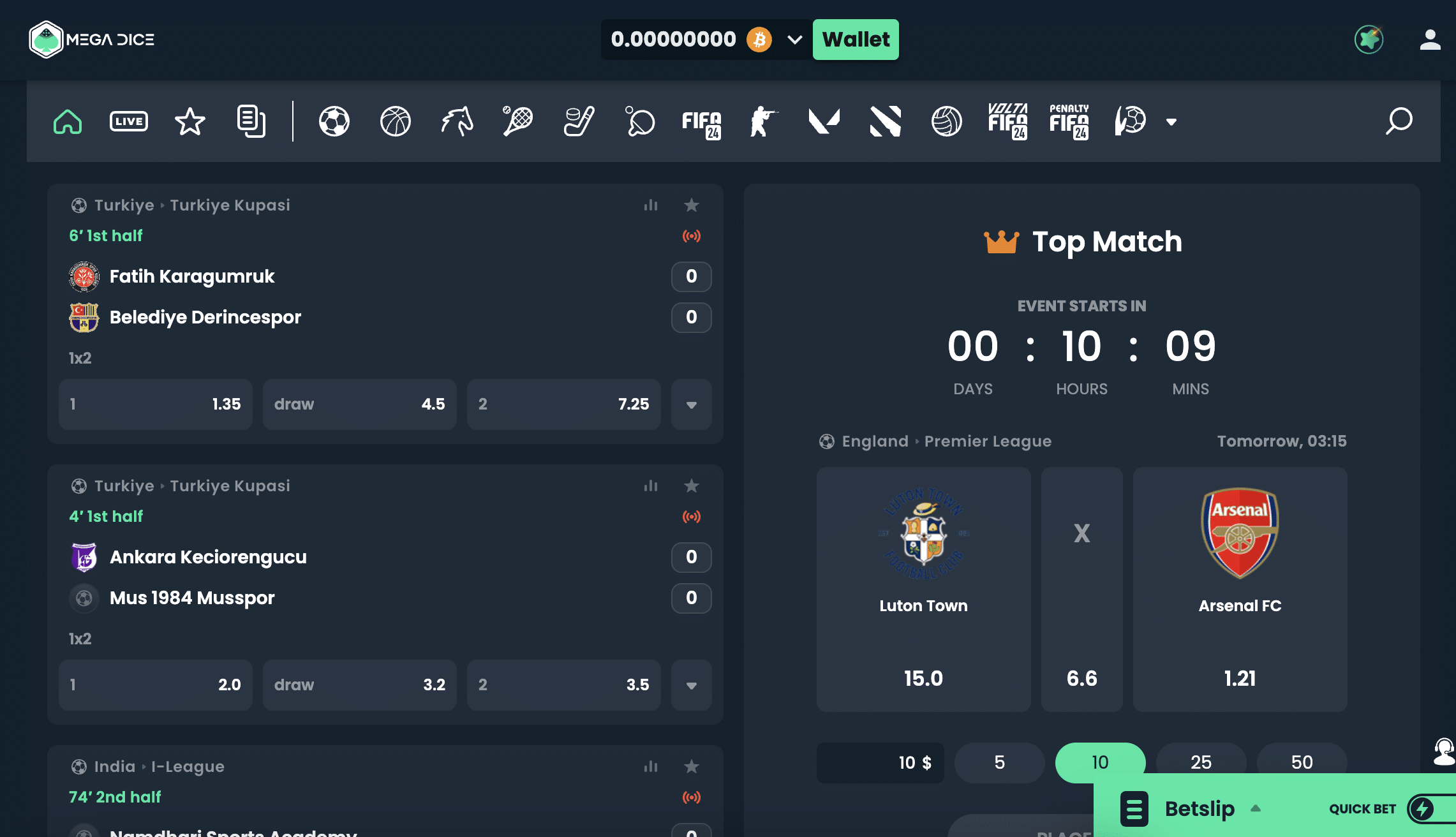Open the Fatih Karagumruk team name
1456x837 pixels.
pyautogui.click(x=192, y=277)
